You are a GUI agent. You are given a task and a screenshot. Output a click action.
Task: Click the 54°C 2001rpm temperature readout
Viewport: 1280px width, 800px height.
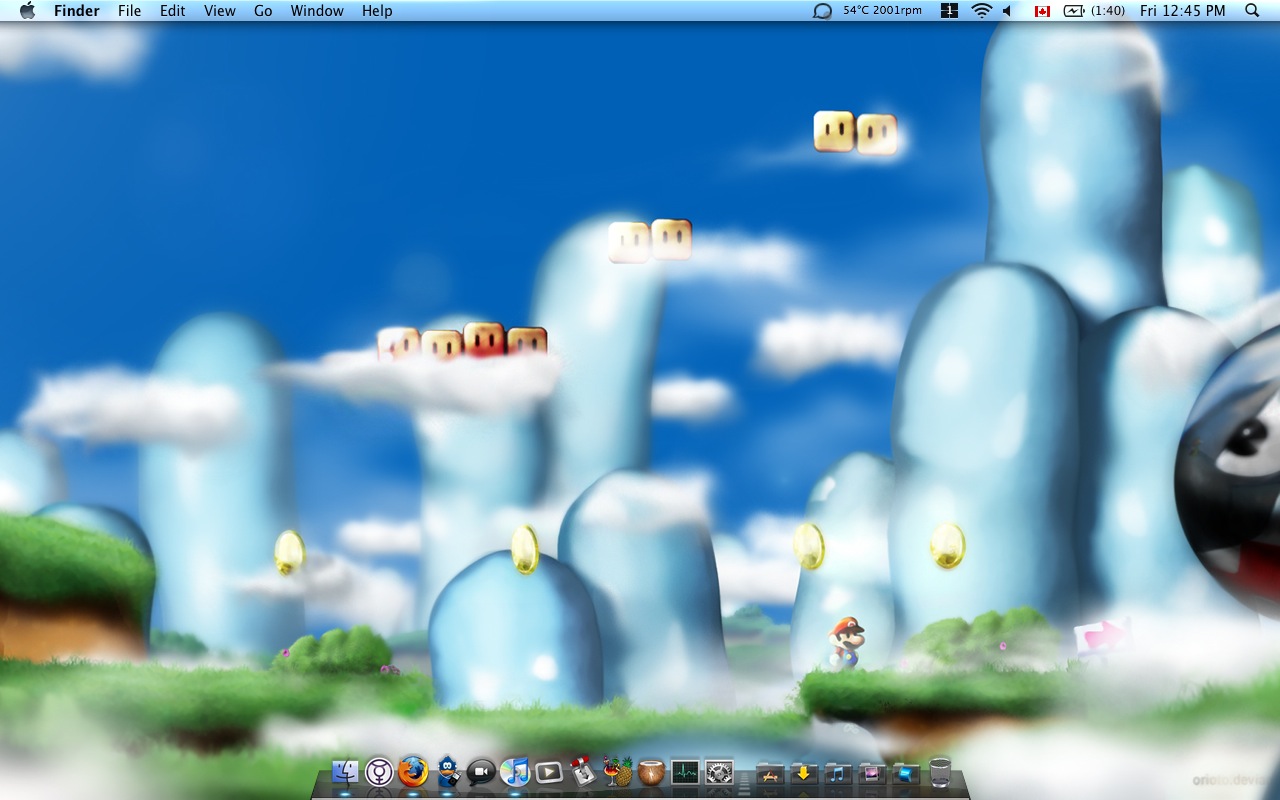882,11
